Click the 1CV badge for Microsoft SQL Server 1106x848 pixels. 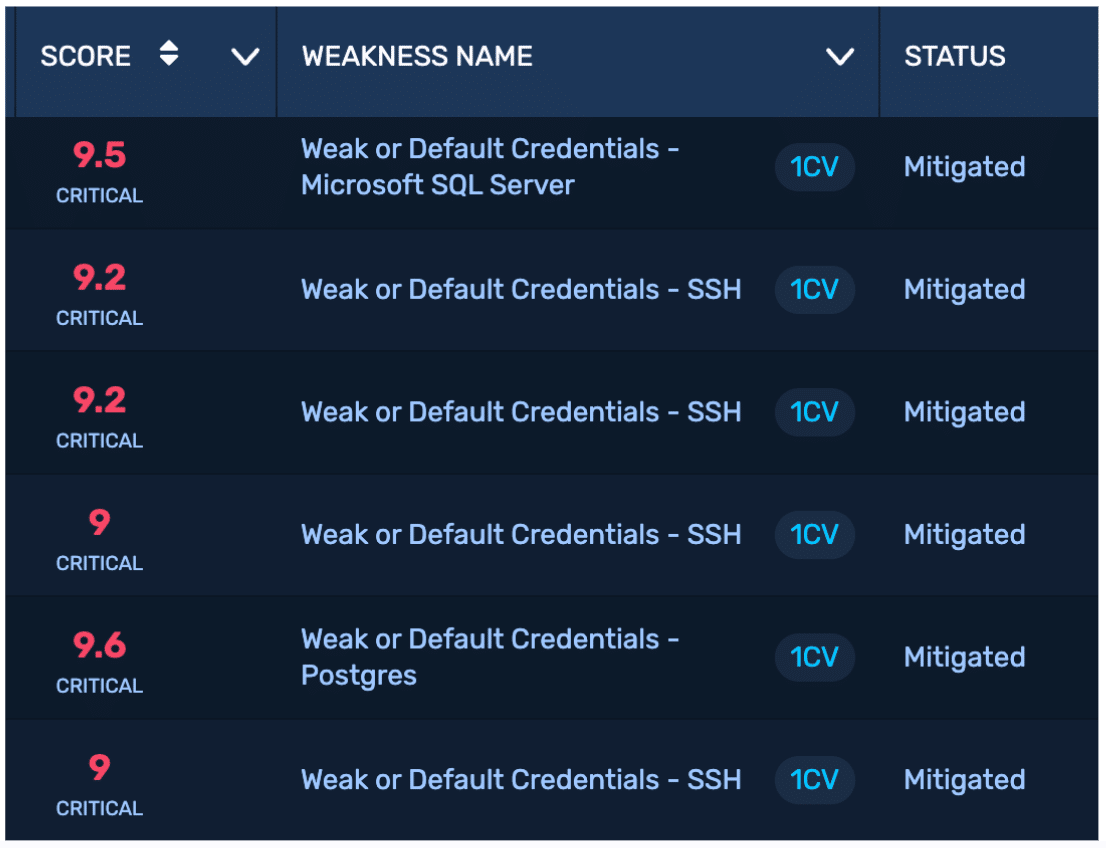tap(814, 167)
